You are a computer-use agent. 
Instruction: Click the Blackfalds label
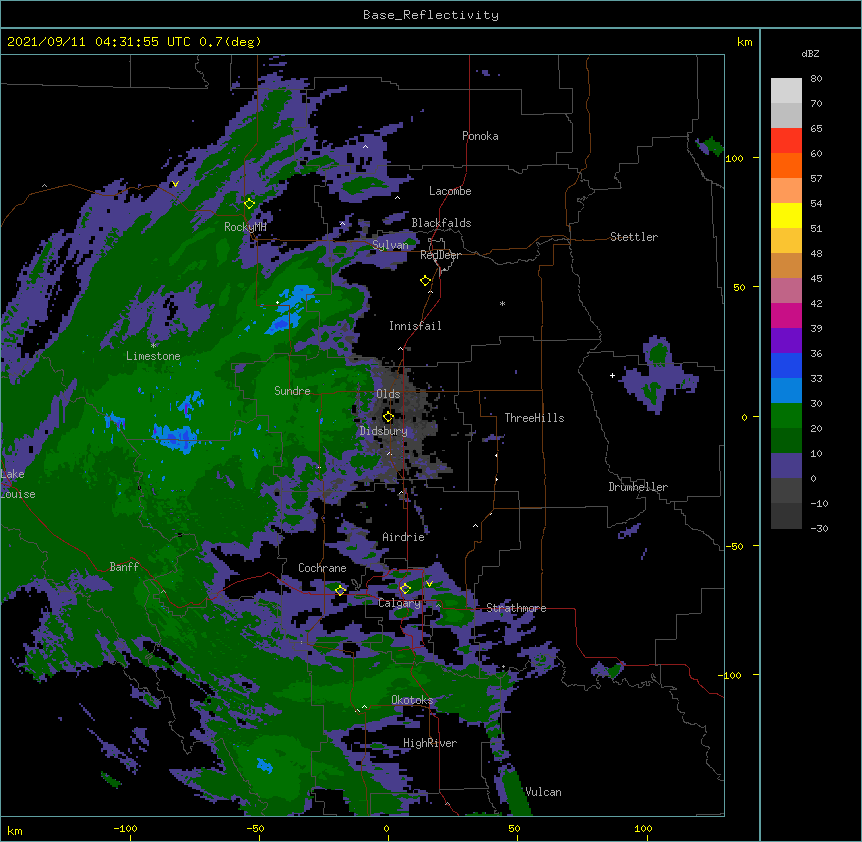[441, 223]
